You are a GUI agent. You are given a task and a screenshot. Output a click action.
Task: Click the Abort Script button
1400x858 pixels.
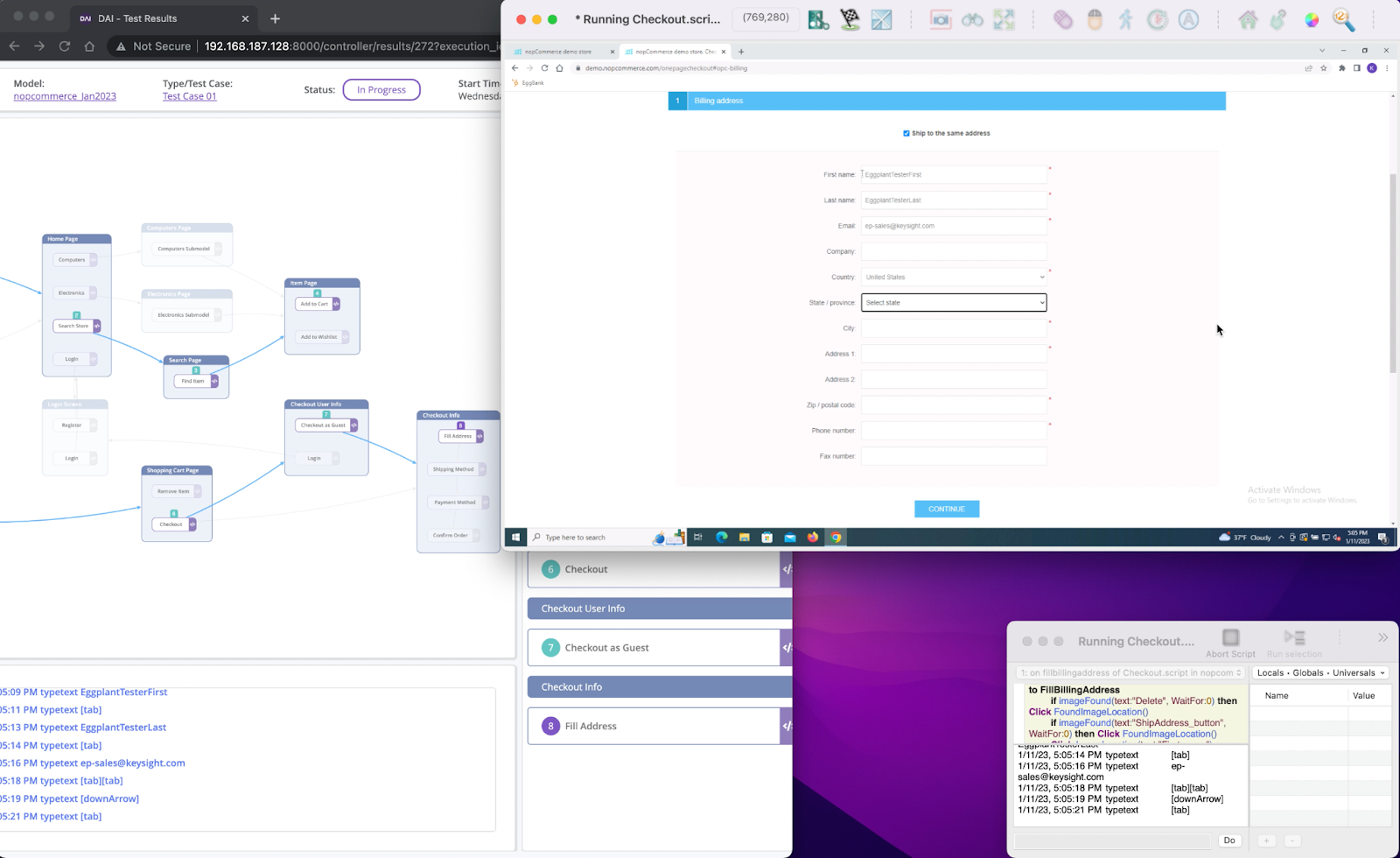click(1230, 643)
